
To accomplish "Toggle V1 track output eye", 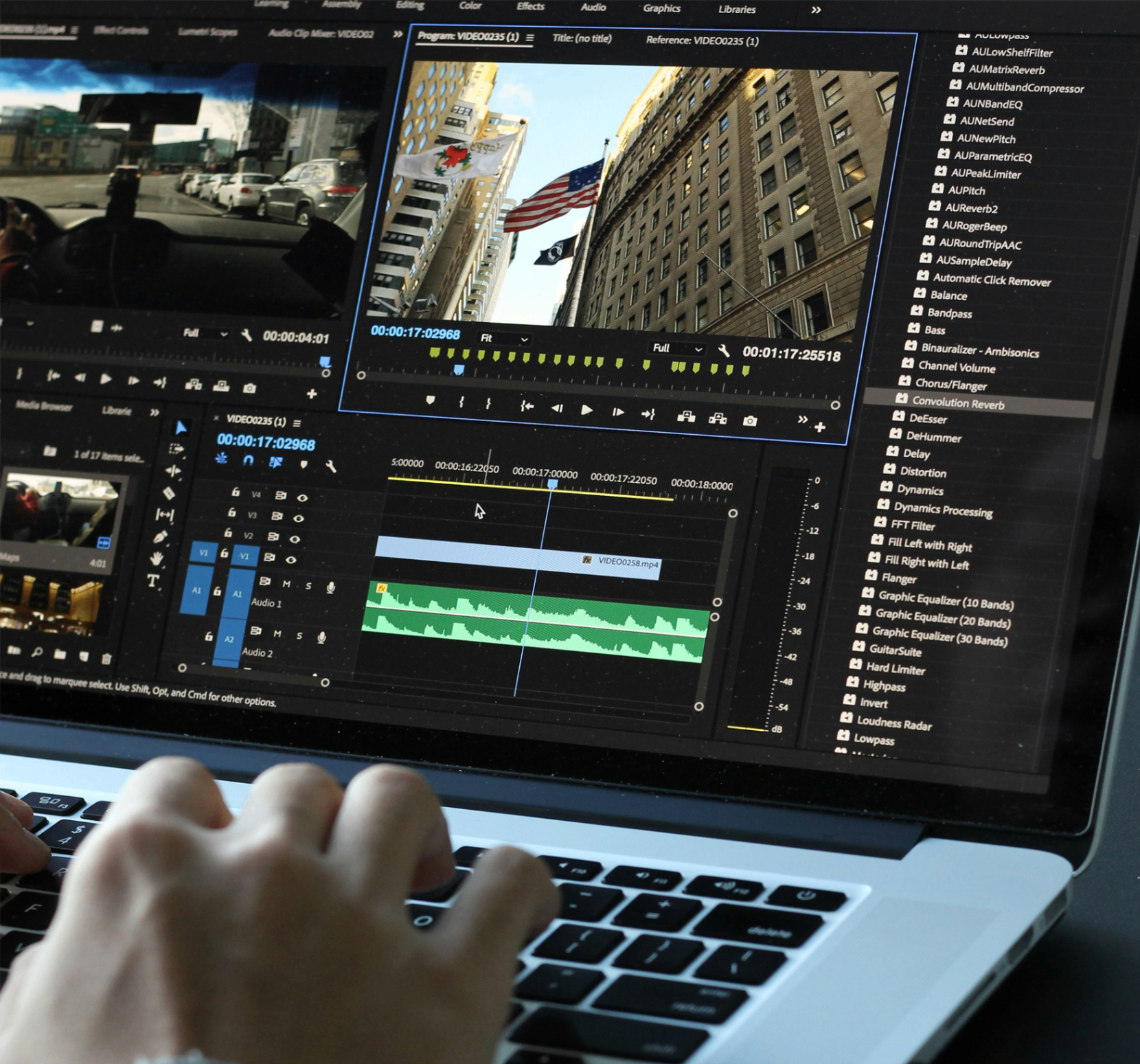I will point(291,560).
